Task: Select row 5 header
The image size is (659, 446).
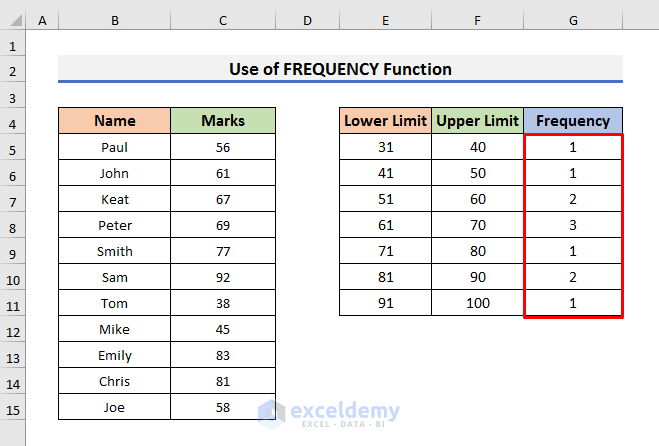Action: tap(13, 150)
